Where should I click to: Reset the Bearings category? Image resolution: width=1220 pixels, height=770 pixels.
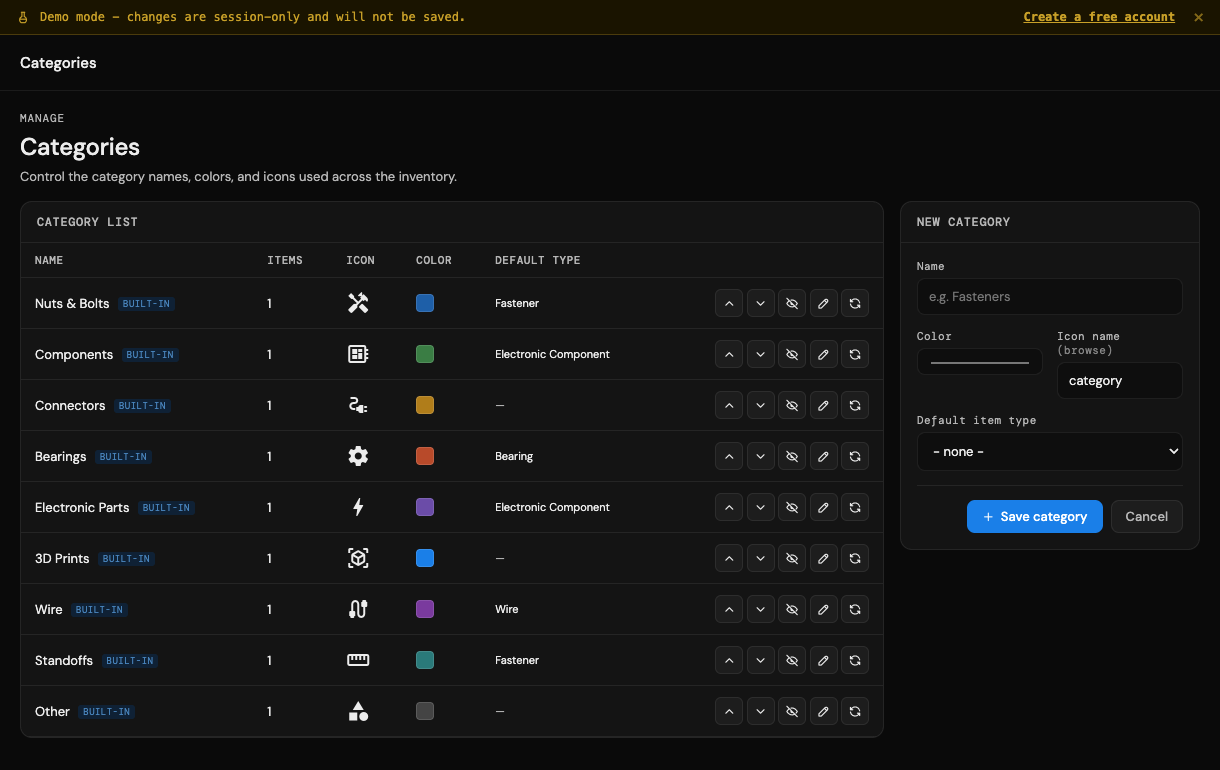coord(855,456)
